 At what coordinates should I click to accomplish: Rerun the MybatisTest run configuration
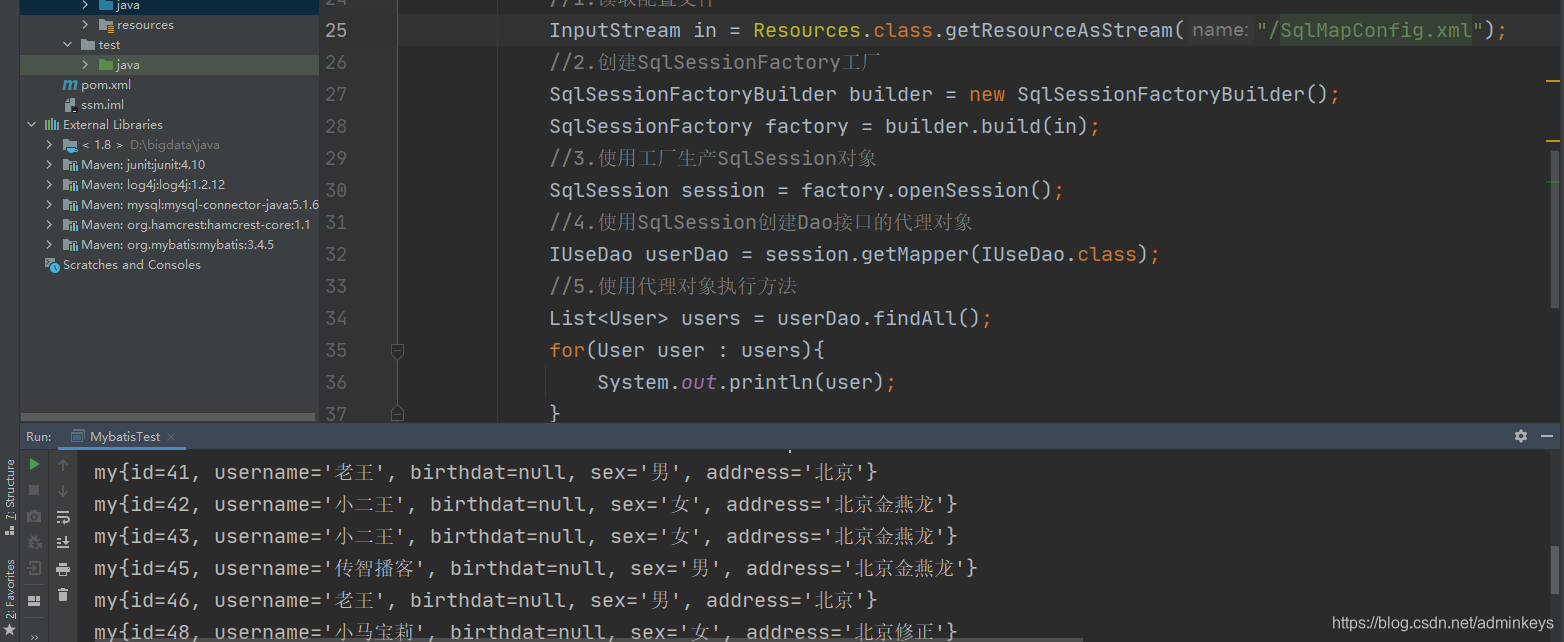(33, 465)
